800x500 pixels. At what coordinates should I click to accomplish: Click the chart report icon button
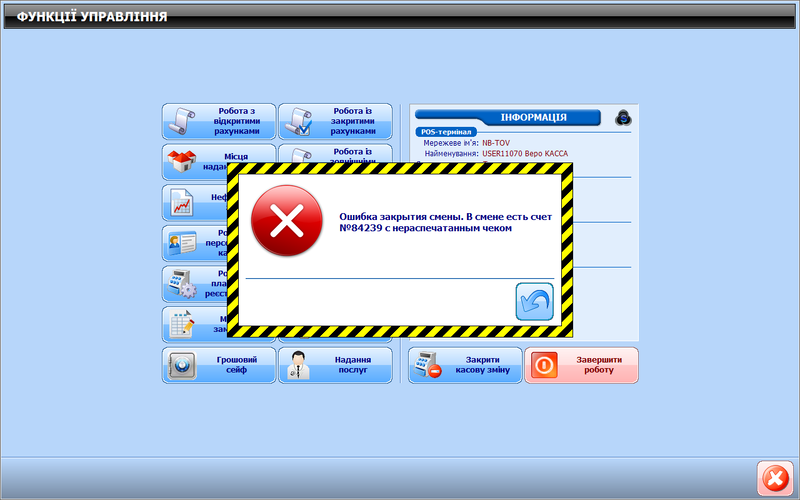pos(182,203)
